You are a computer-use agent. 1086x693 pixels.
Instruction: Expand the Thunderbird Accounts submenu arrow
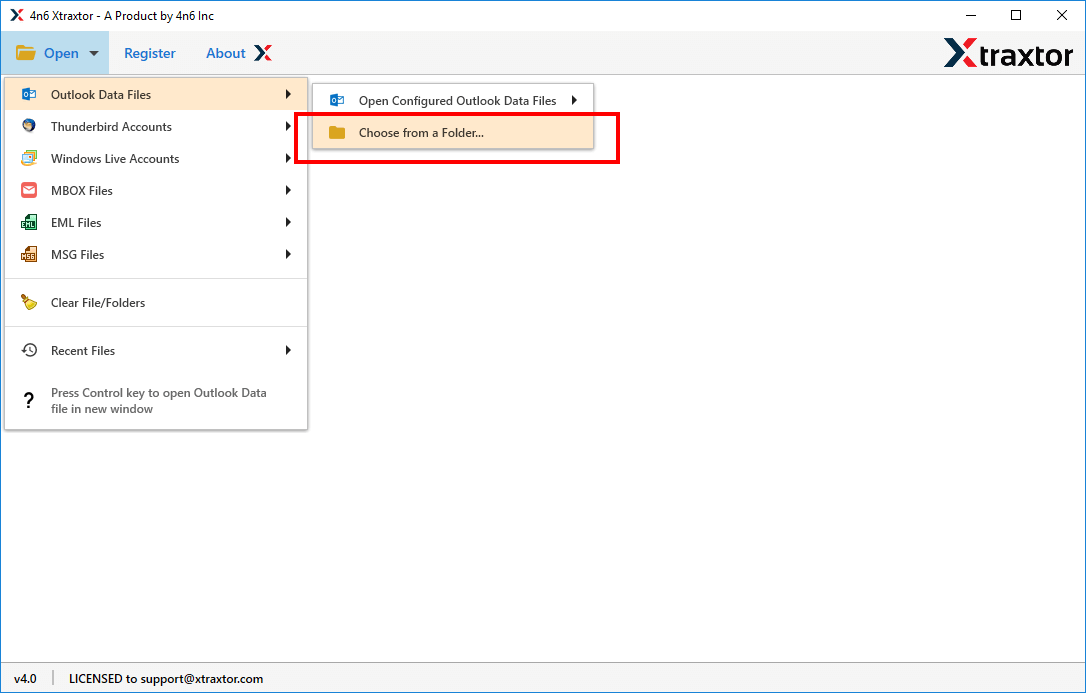[x=288, y=126]
